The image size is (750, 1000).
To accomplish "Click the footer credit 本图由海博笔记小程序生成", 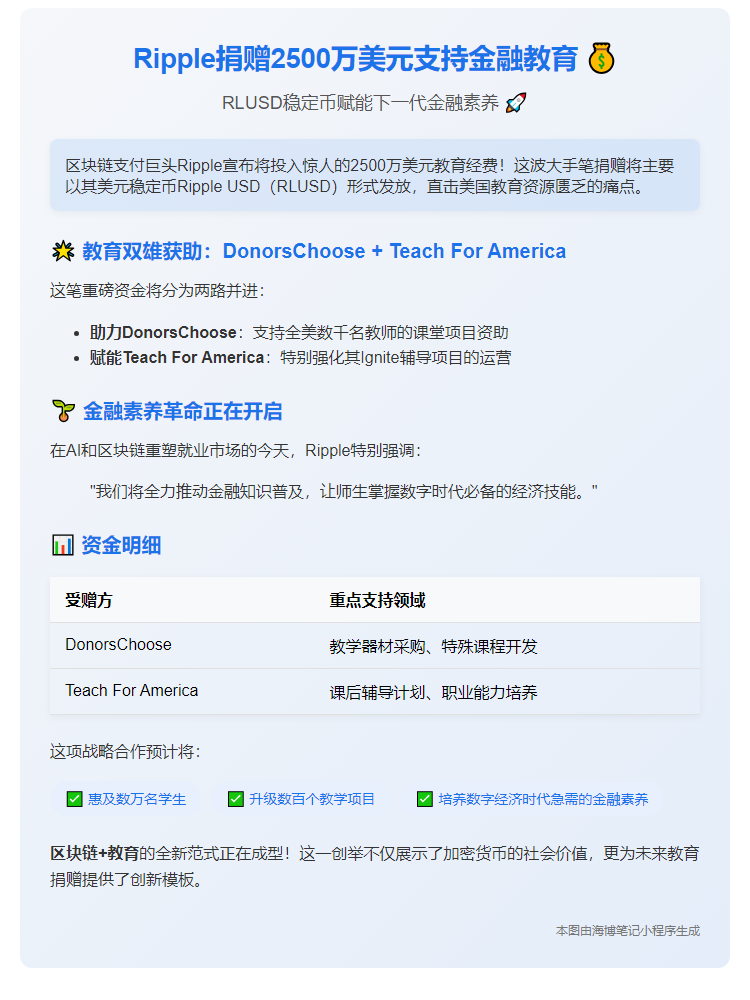I will pyautogui.click(x=627, y=930).
